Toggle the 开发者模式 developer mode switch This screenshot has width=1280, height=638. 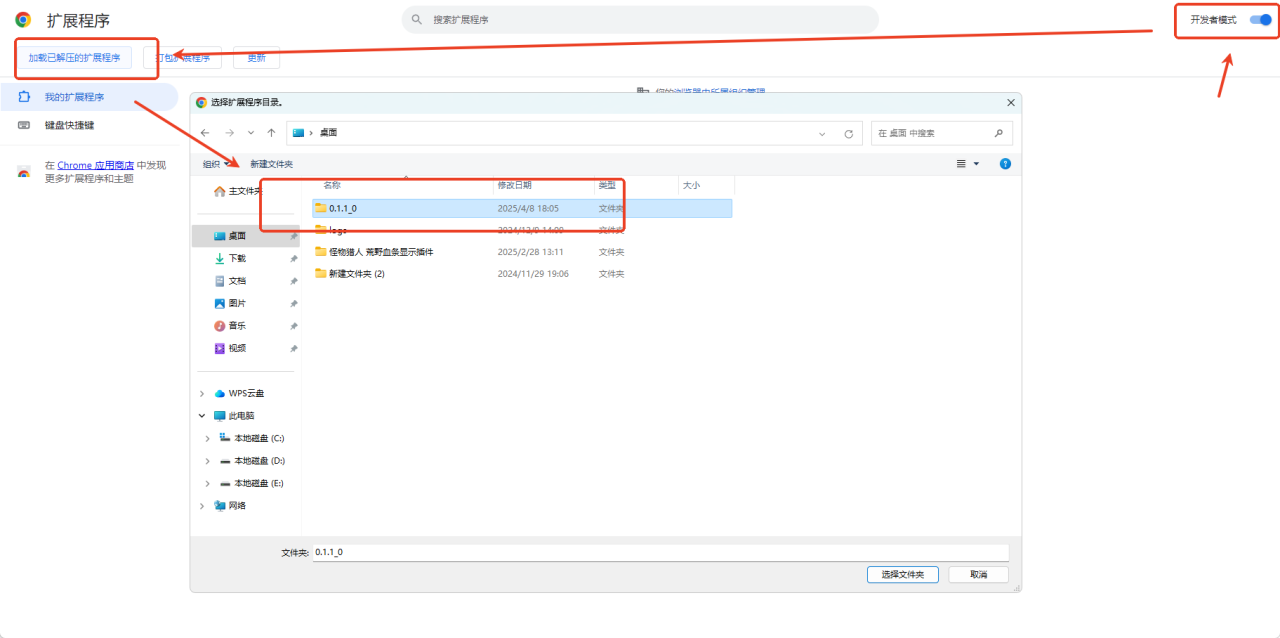point(1260,20)
